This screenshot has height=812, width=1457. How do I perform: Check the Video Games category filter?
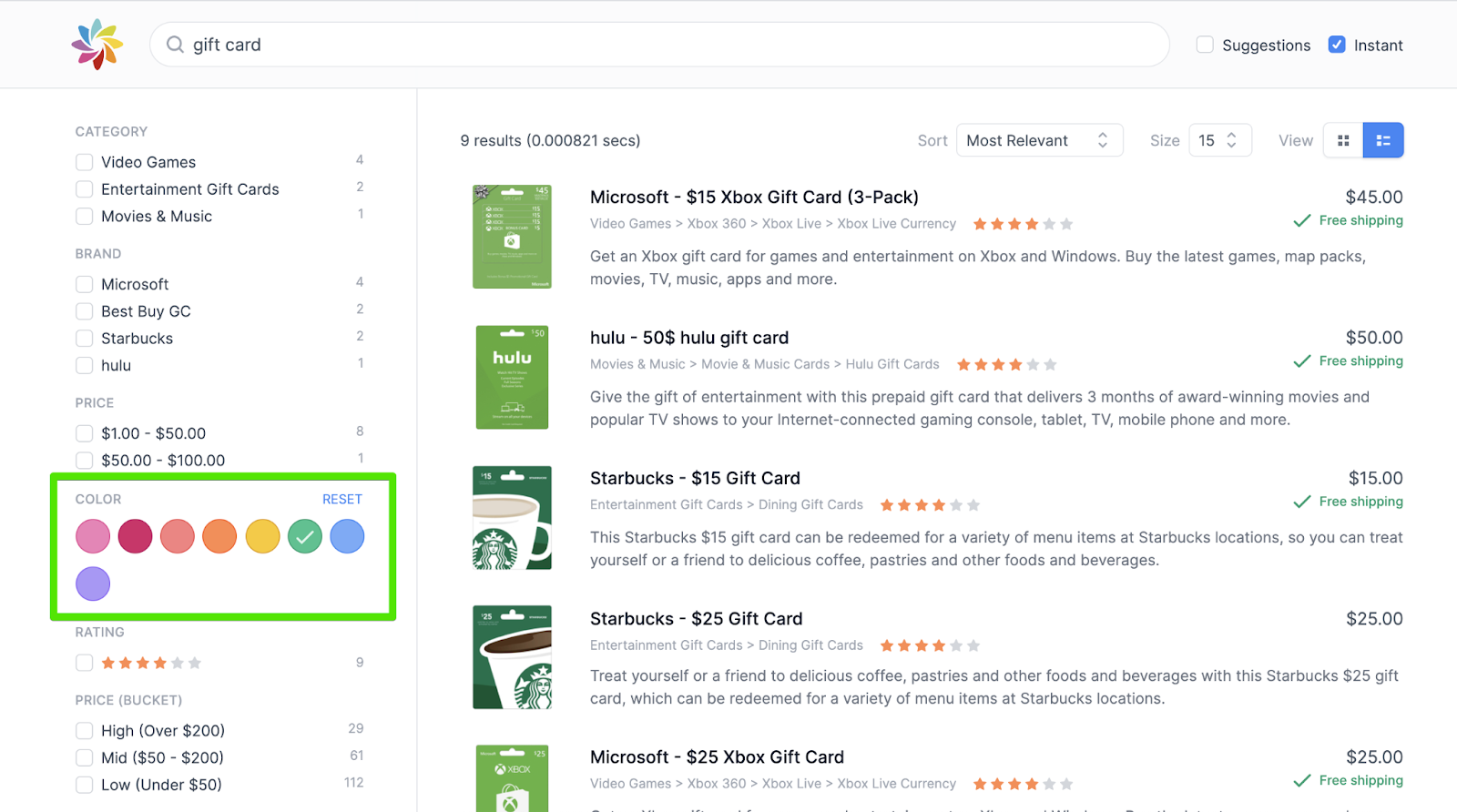tap(85, 162)
